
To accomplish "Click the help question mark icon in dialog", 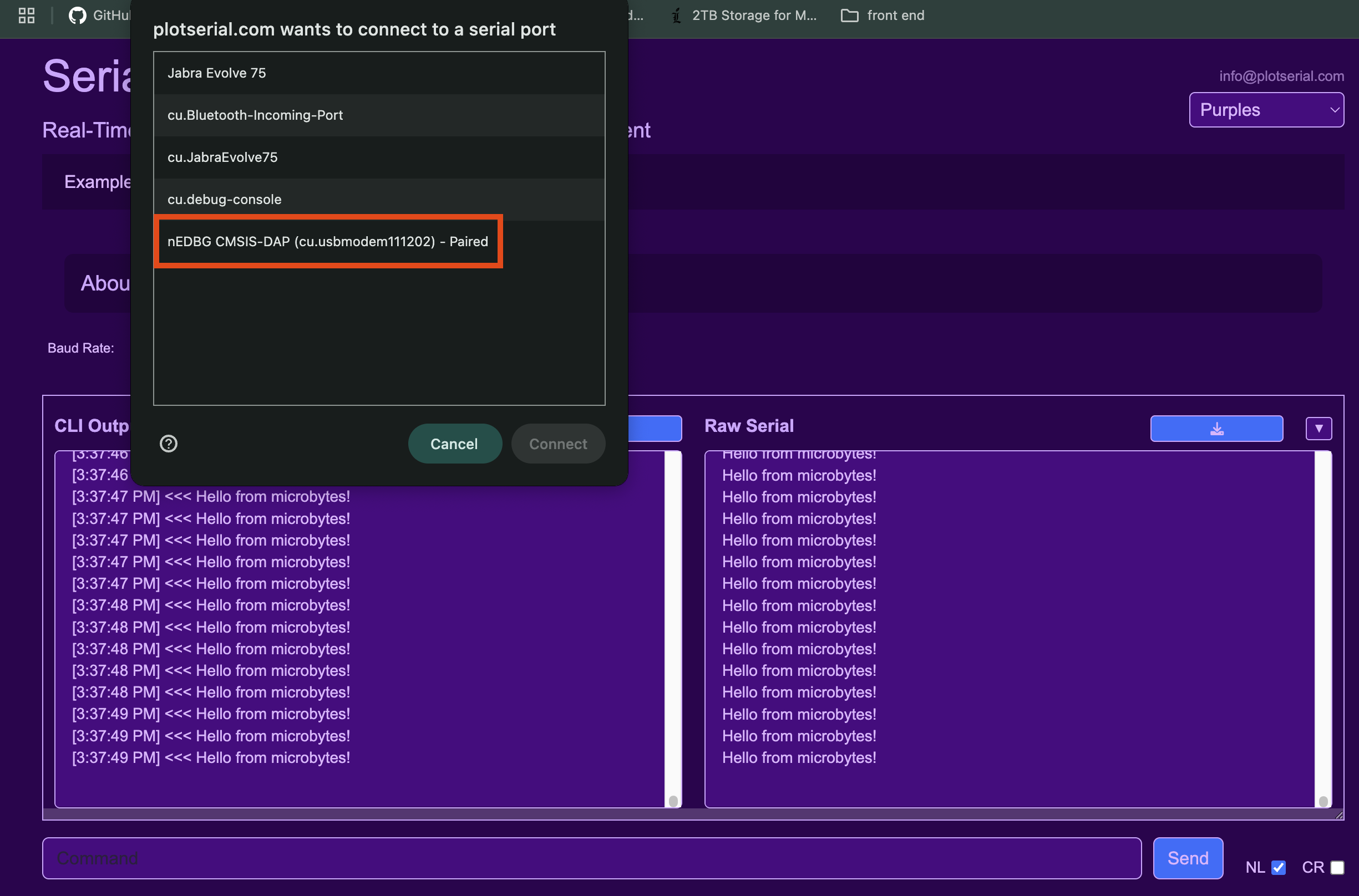I will tap(168, 444).
